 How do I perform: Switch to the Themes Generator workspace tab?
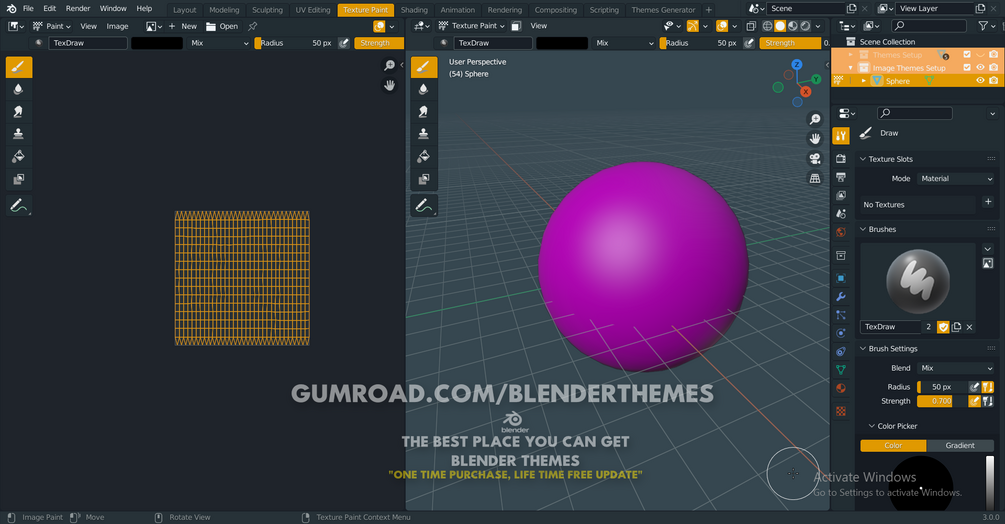point(663,10)
